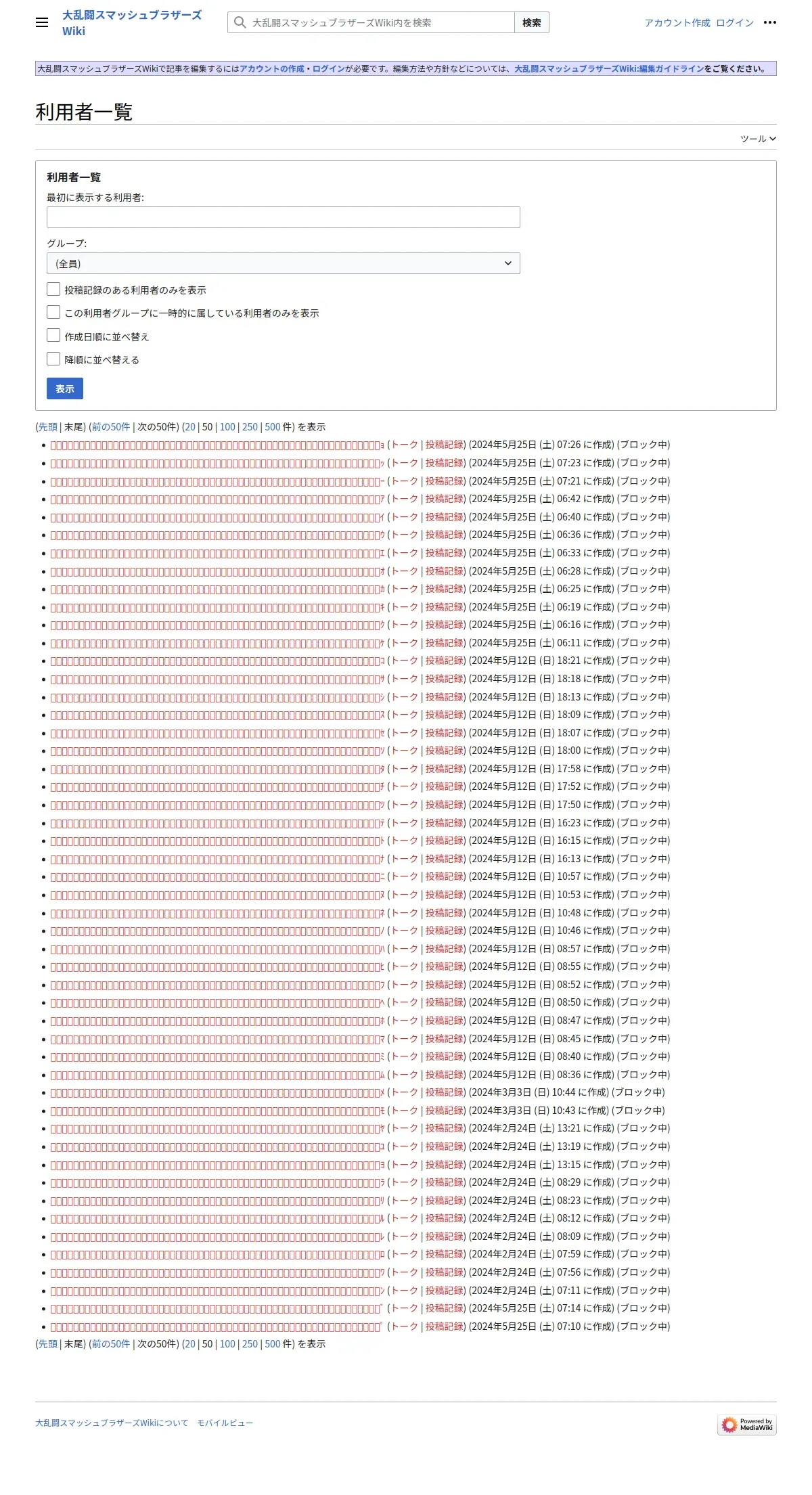
Task: Open the アカウント作成 link in header
Action: tap(677, 23)
